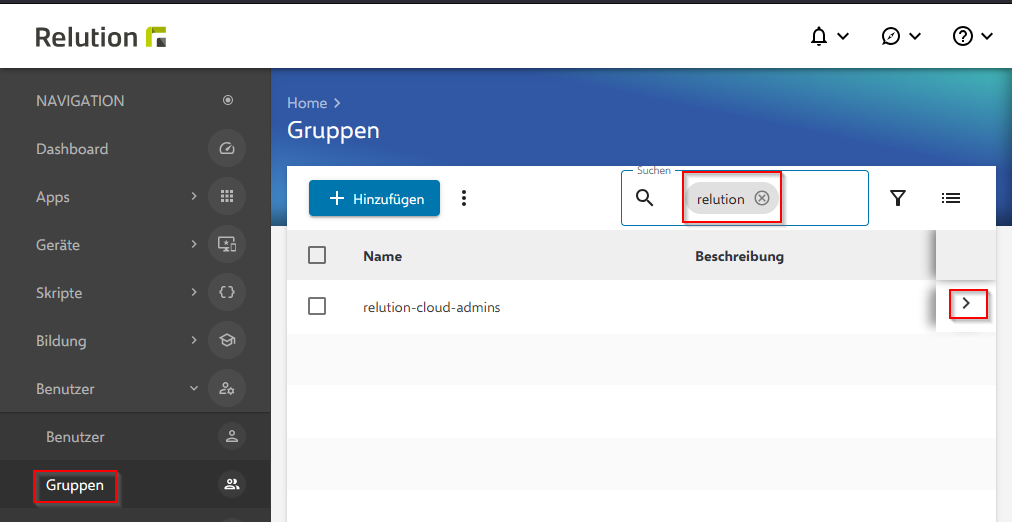Click the relution search chip text
Viewport: 1012px width, 522px height.
720,199
